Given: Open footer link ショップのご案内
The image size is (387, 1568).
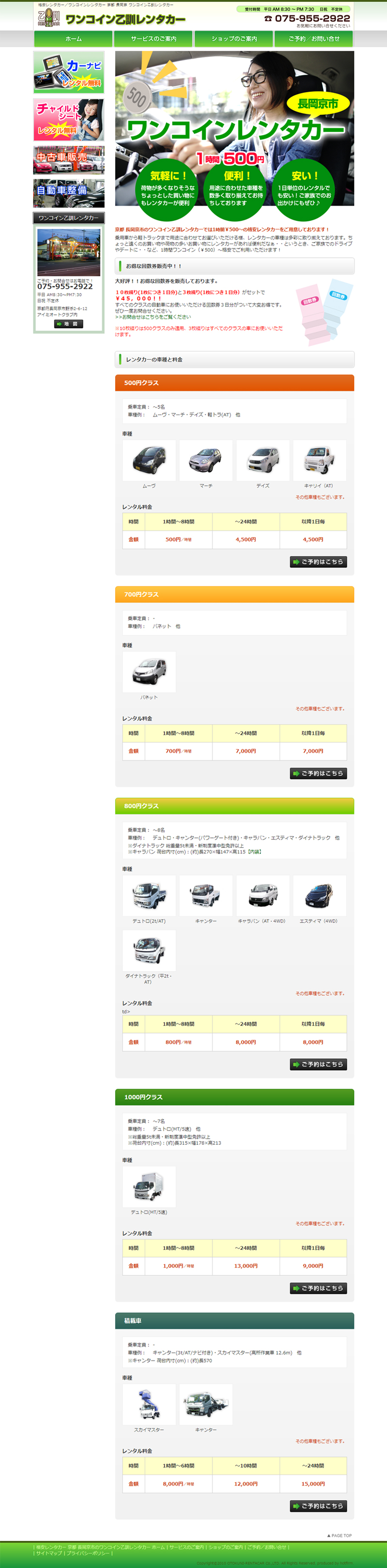Looking at the screenshot, I should pyautogui.click(x=225, y=1547).
